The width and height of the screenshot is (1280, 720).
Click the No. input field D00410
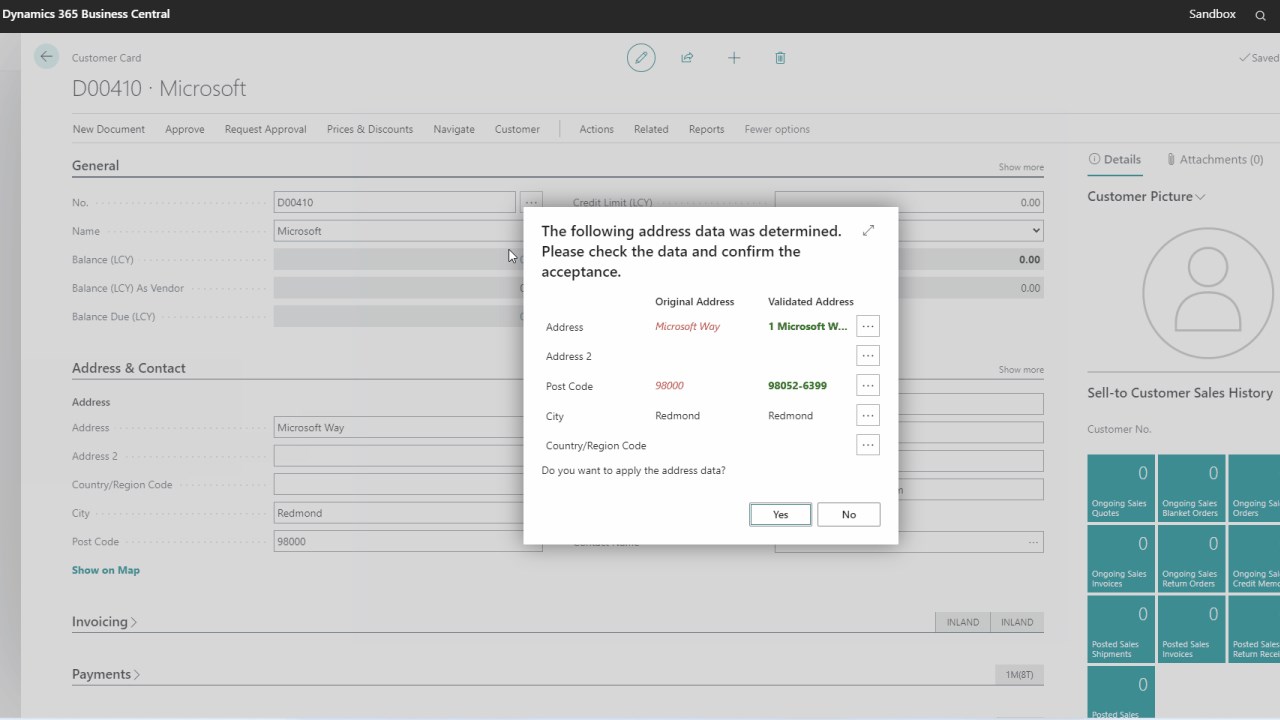pyautogui.click(x=395, y=202)
